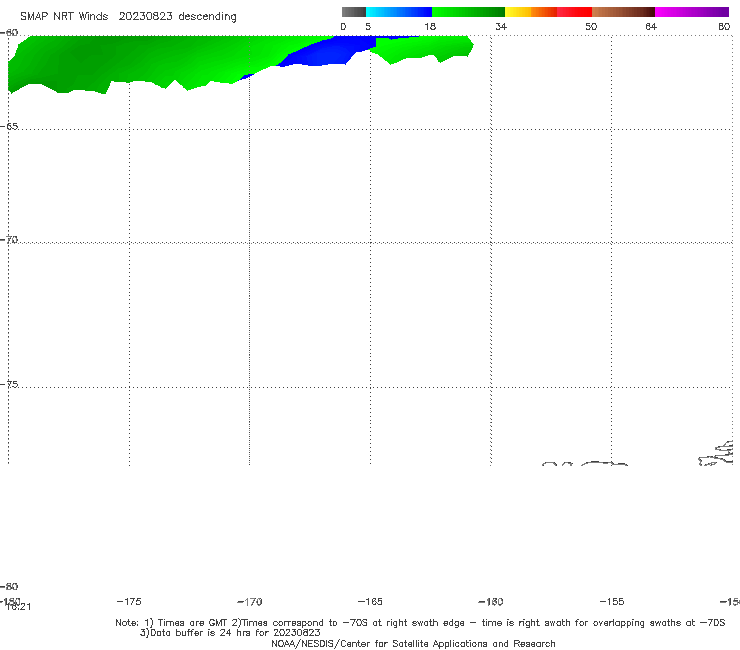
Task: Click the '5' colorbar scale label
Action: (x=368, y=26)
